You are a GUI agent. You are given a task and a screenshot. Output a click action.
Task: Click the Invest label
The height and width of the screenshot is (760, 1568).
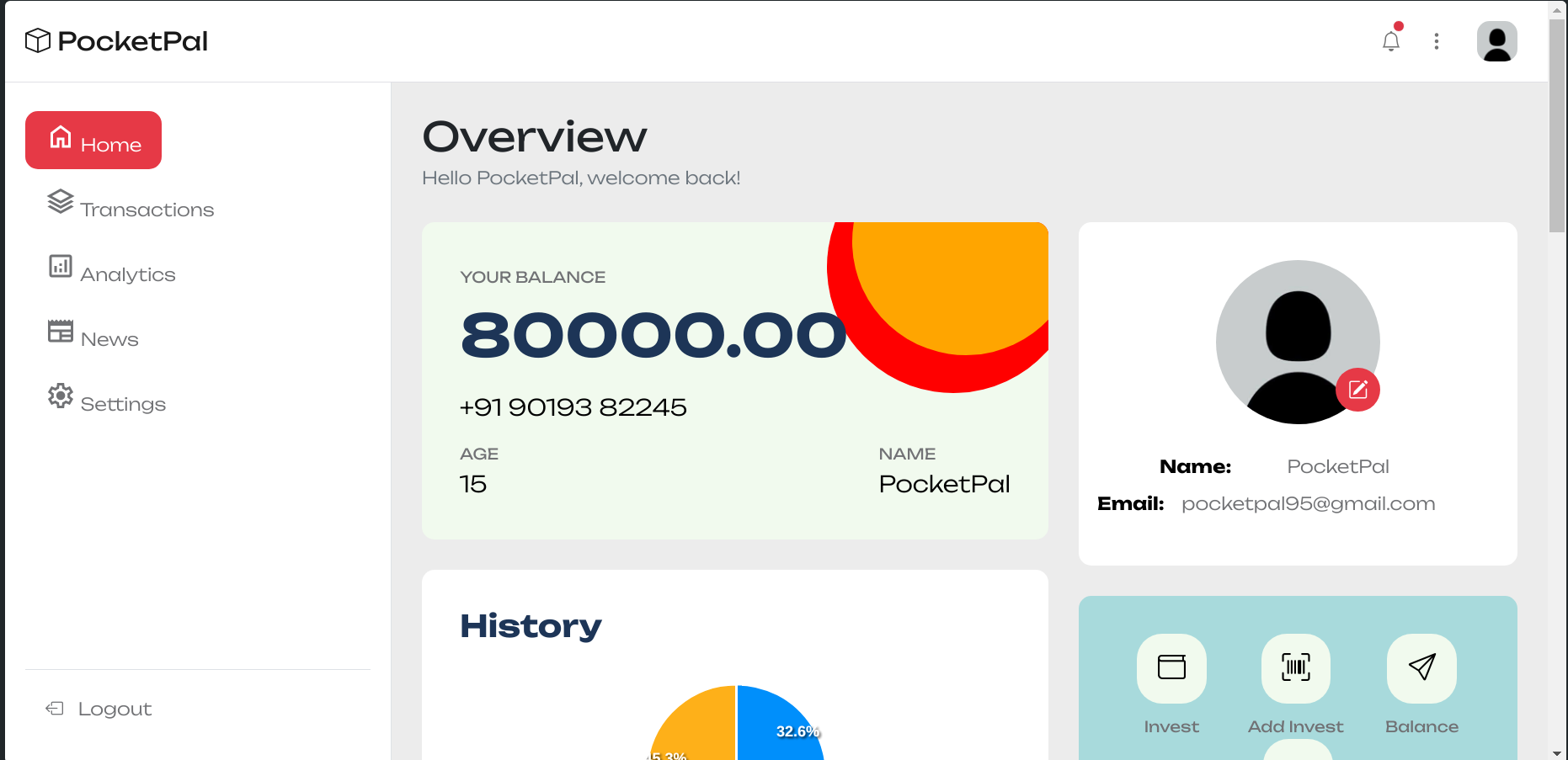tap(1171, 726)
